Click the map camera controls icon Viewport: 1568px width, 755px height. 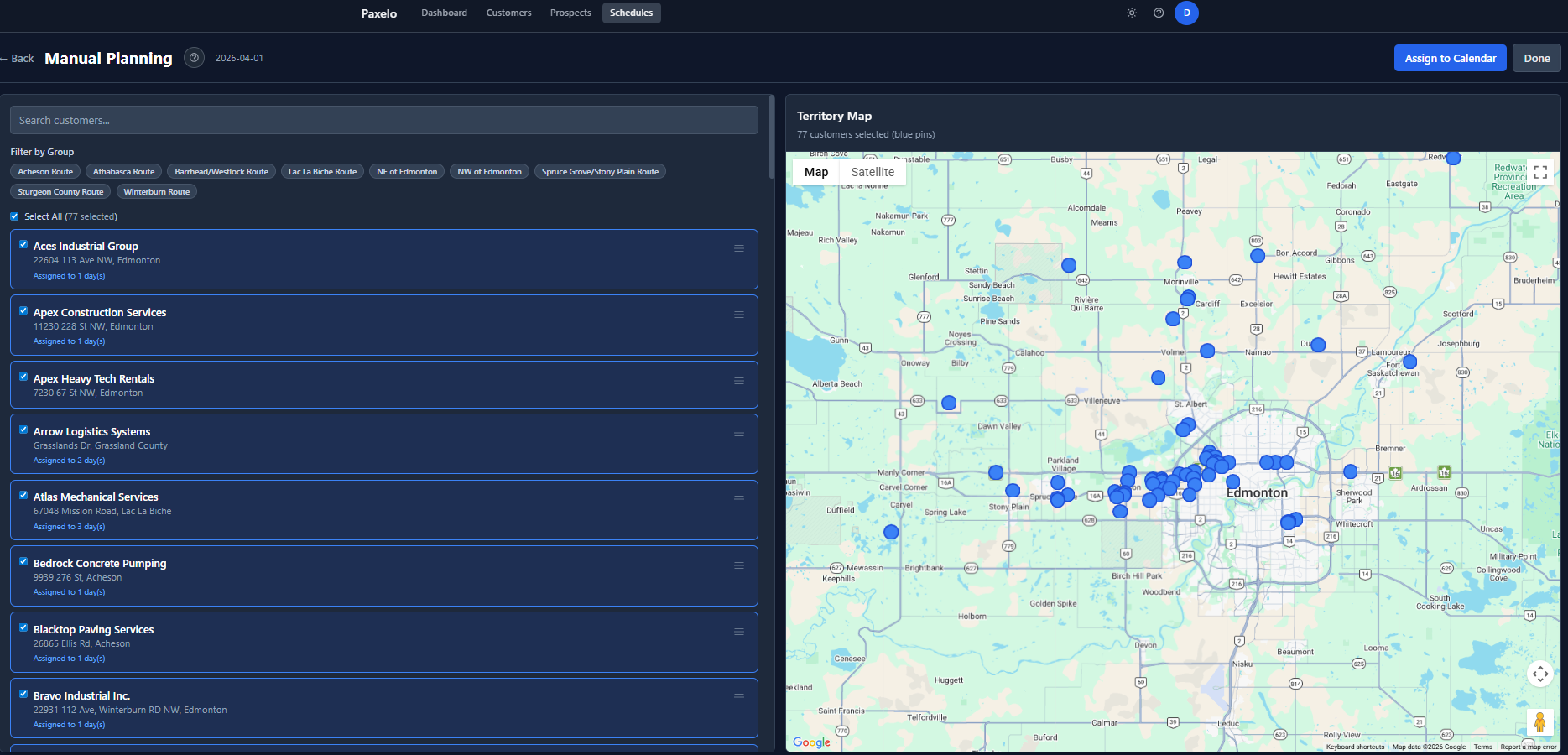coord(1540,674)
